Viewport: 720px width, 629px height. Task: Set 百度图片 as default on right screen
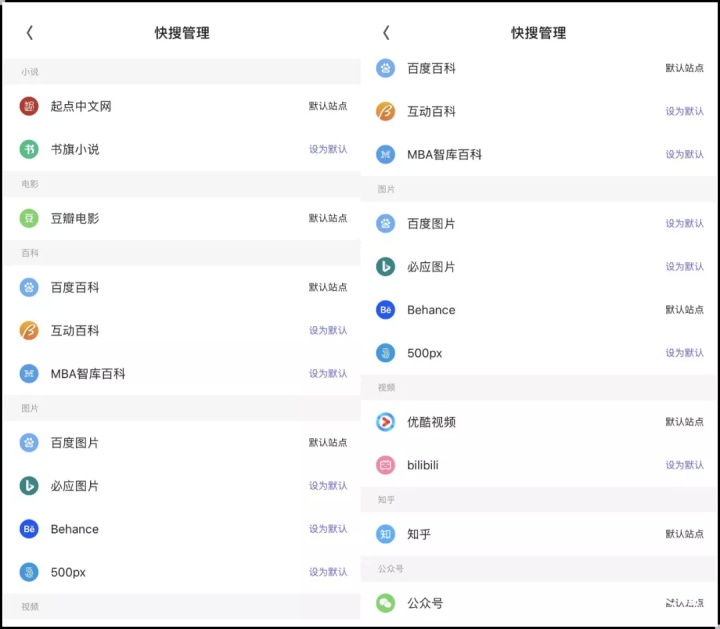point(685,224)
